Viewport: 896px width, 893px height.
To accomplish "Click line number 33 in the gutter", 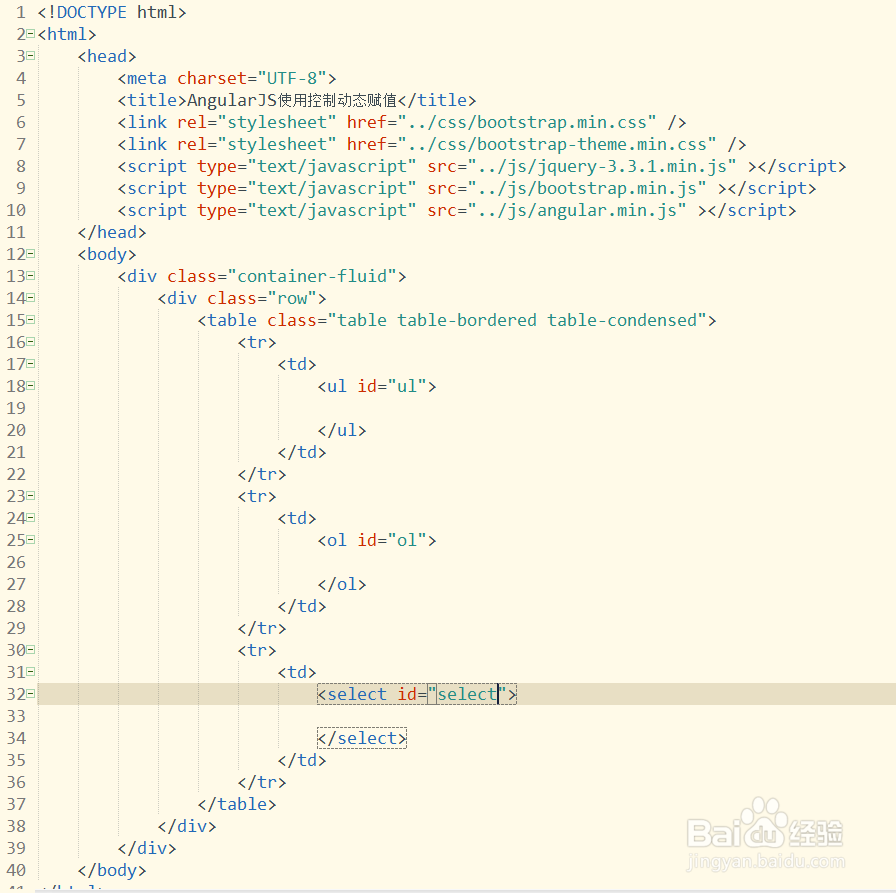I will click(x=16, y=716).
